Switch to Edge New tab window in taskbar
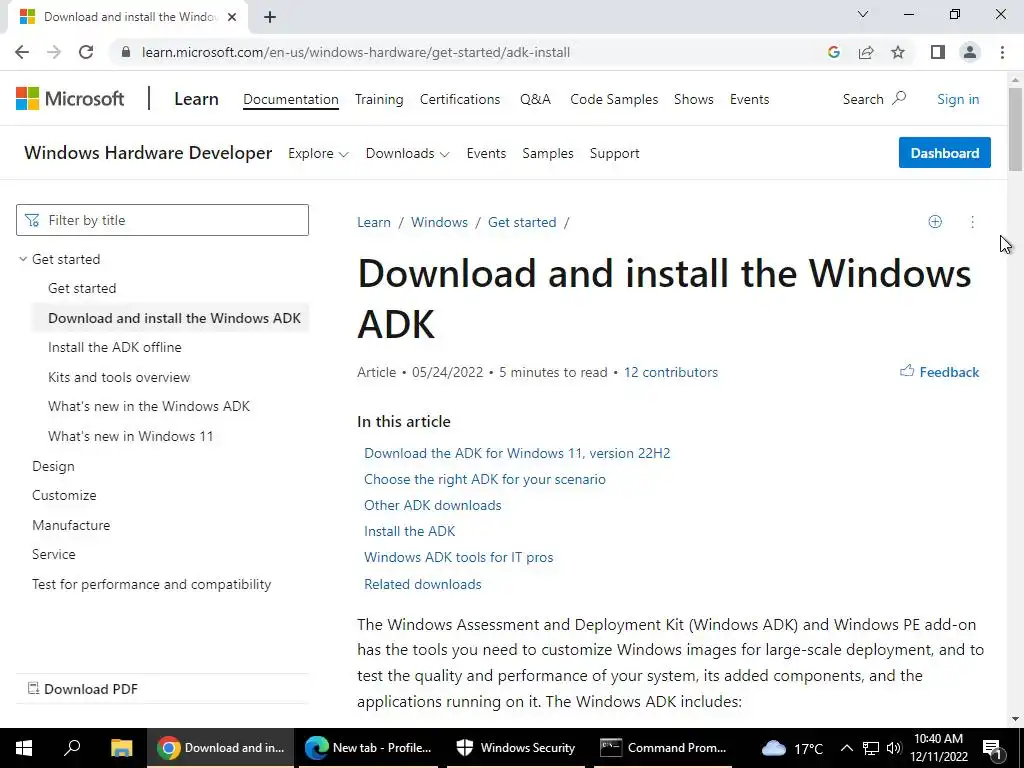The width and height of the screenshot is (1024, 768). coord(368,748)
